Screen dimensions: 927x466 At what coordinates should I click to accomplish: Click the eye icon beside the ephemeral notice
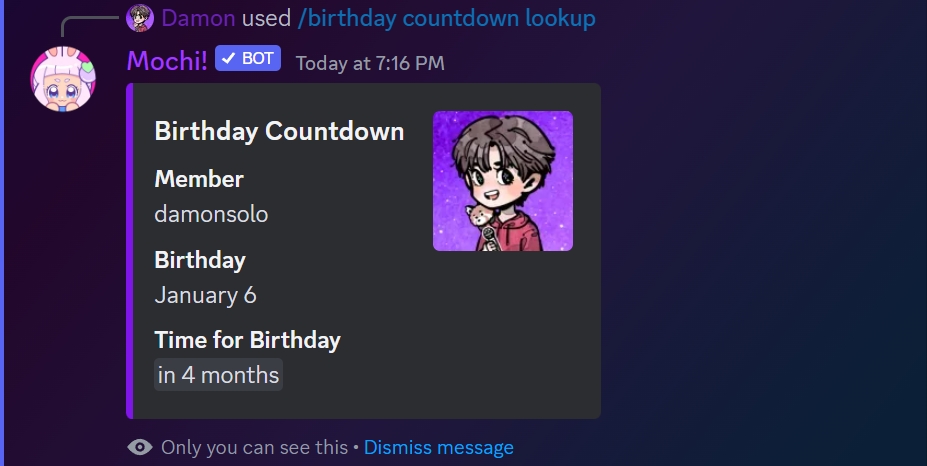[x=140, y=447]
